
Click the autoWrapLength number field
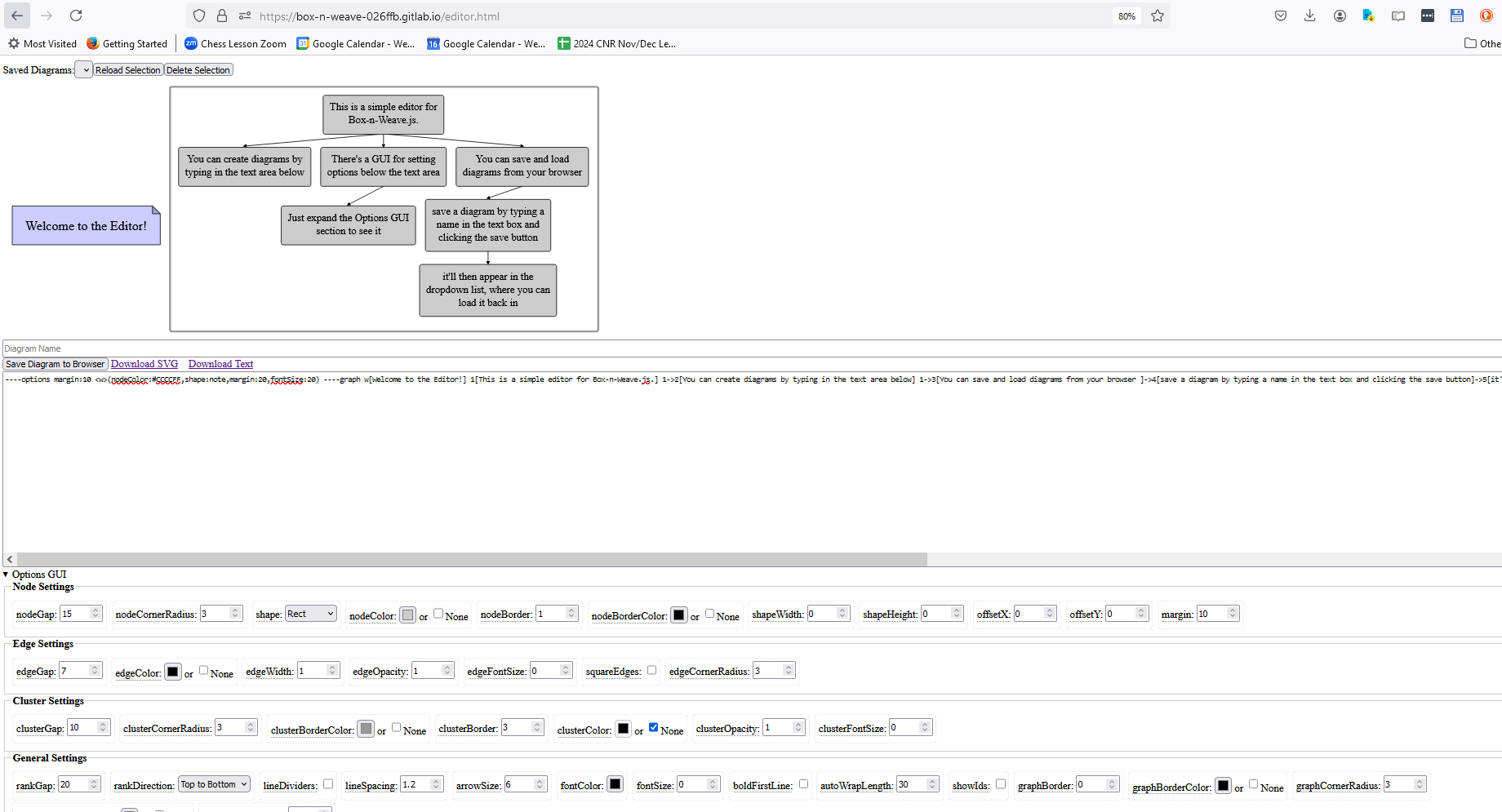(918, 784)
